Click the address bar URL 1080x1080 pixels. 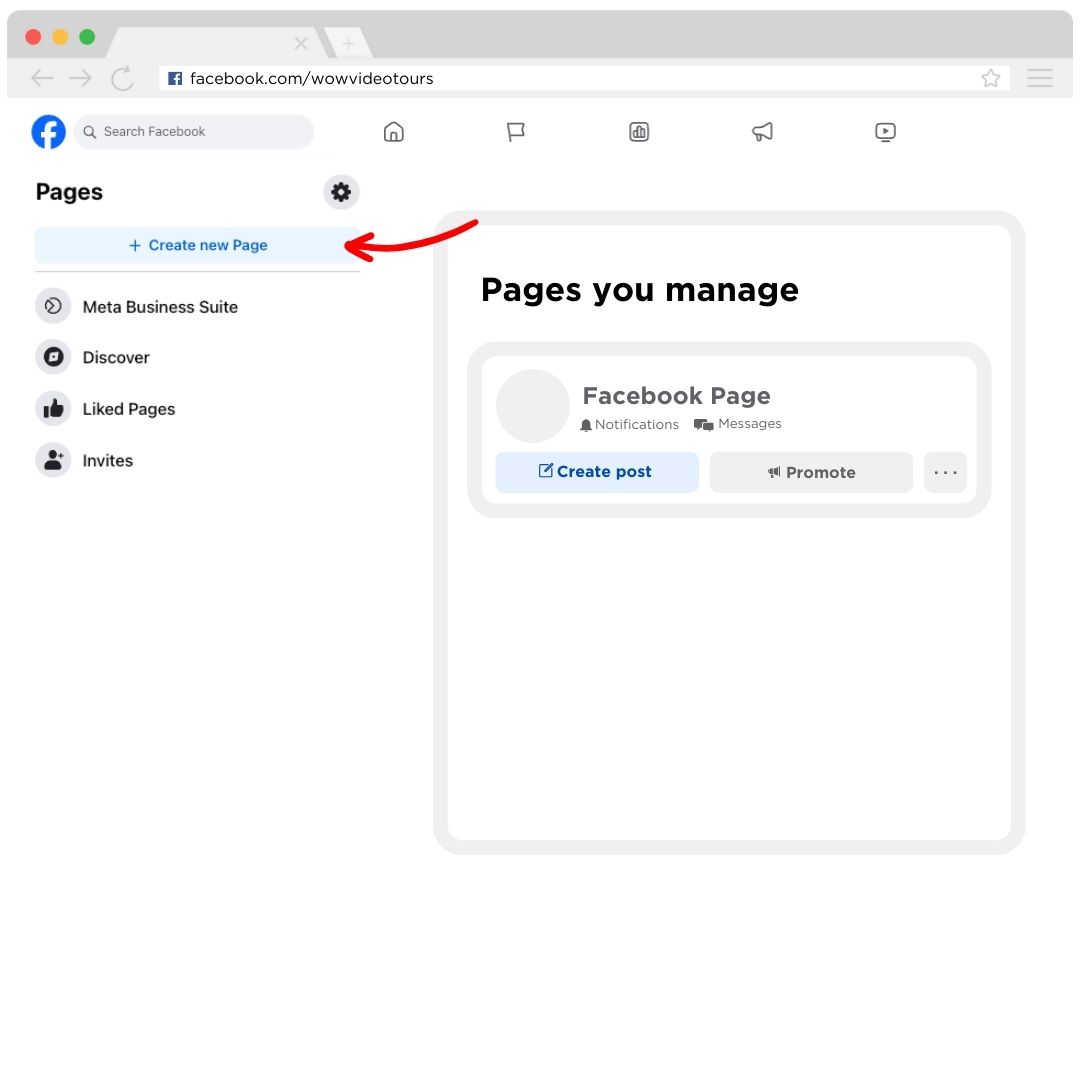pyautogui.click(x=311, y=79)
